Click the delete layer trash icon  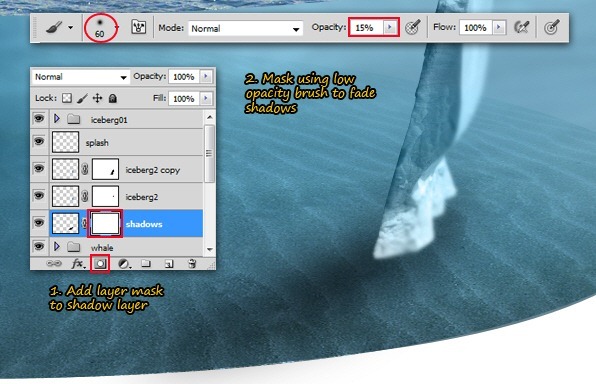[x=192, y=263]
